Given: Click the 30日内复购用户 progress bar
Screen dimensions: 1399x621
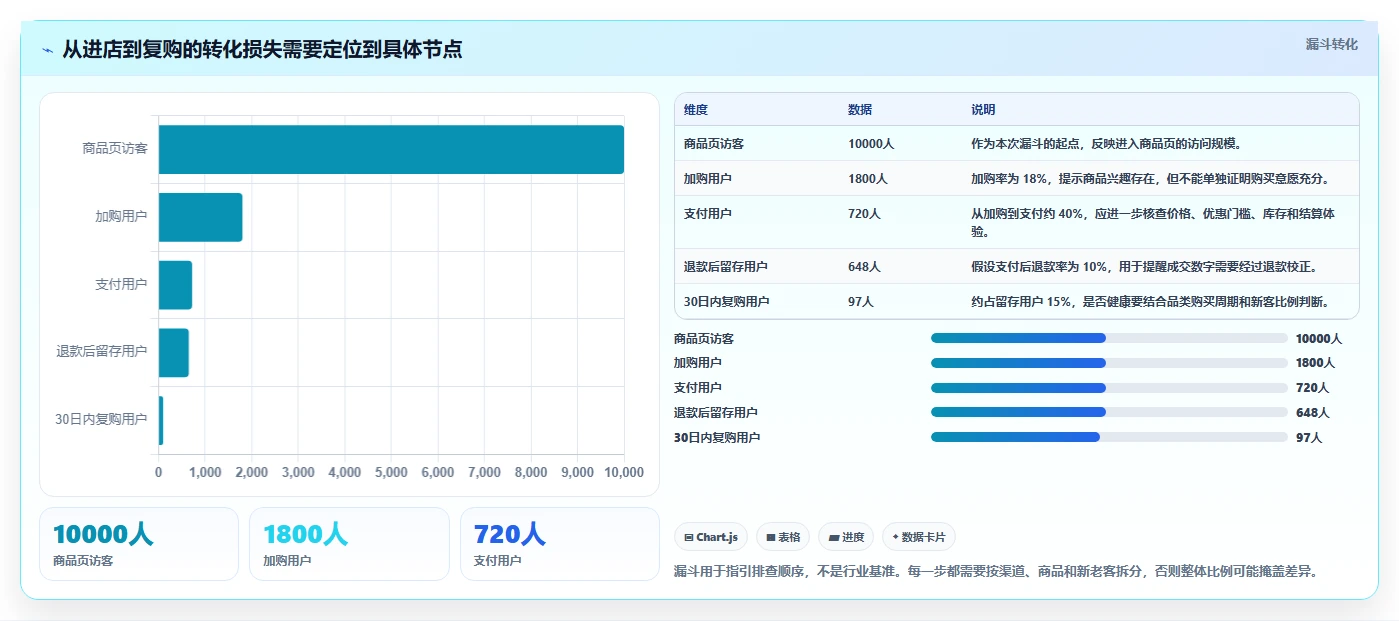Looking at the screenshot, I should point(1109,437).
